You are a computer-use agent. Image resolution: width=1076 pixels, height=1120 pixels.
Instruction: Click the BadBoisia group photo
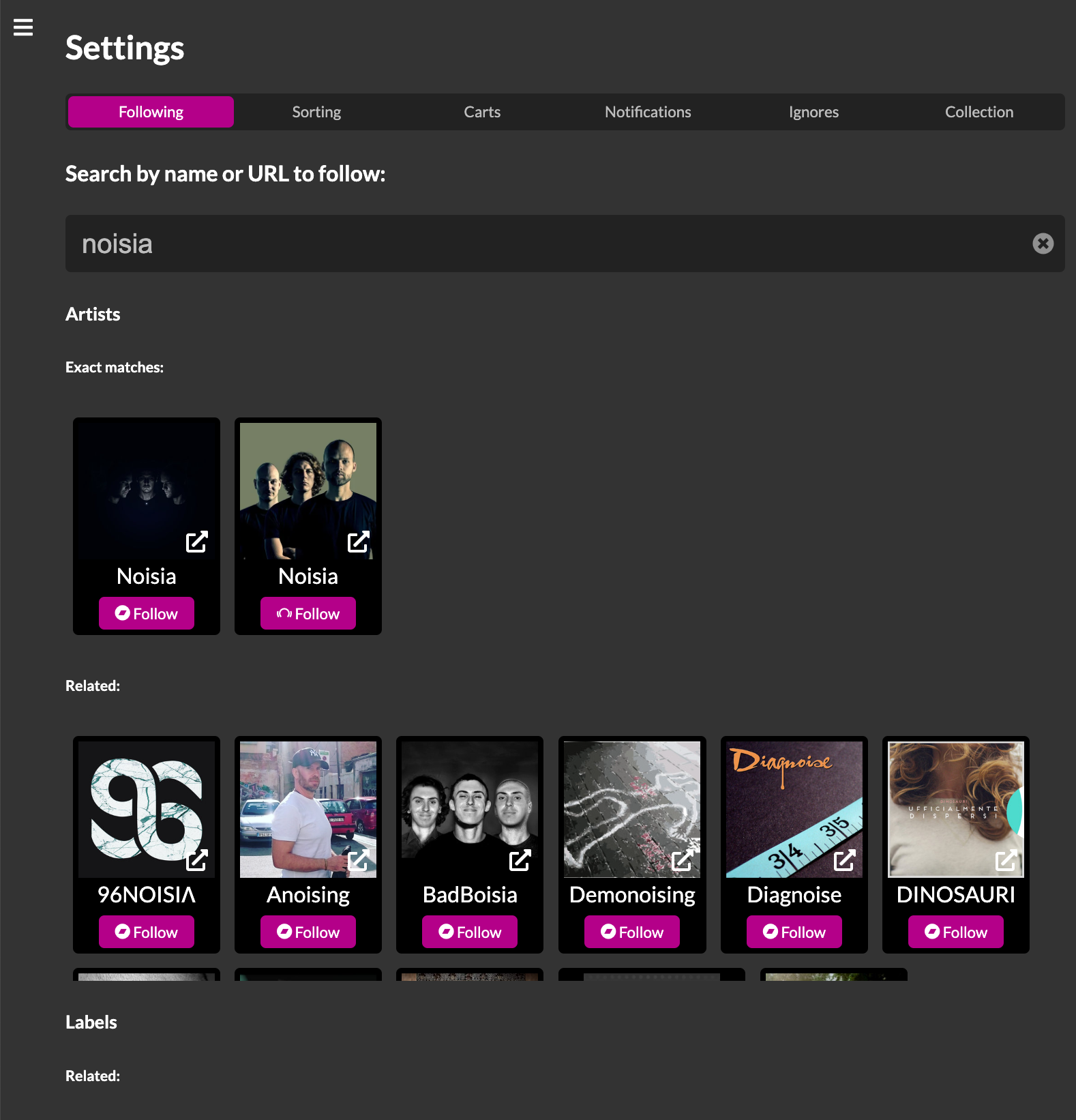[x=470, y=810]
